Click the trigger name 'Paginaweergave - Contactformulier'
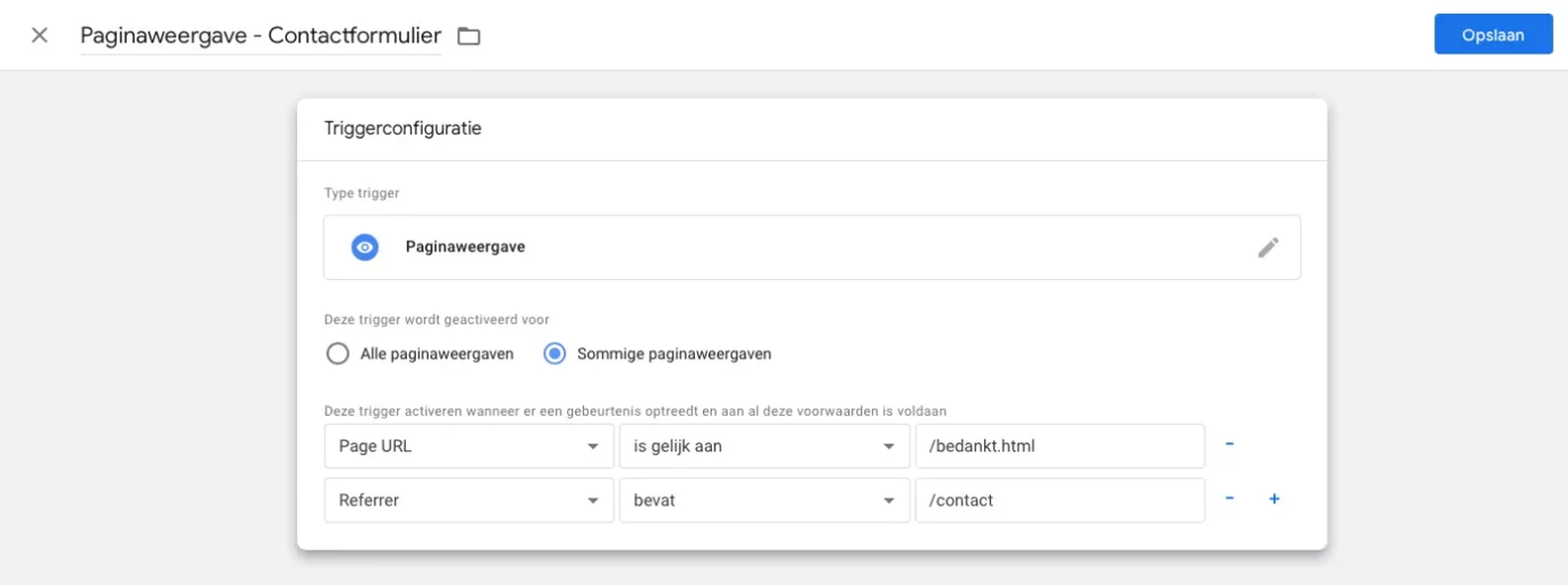1568x585 pixels. (x=260, y=36)
